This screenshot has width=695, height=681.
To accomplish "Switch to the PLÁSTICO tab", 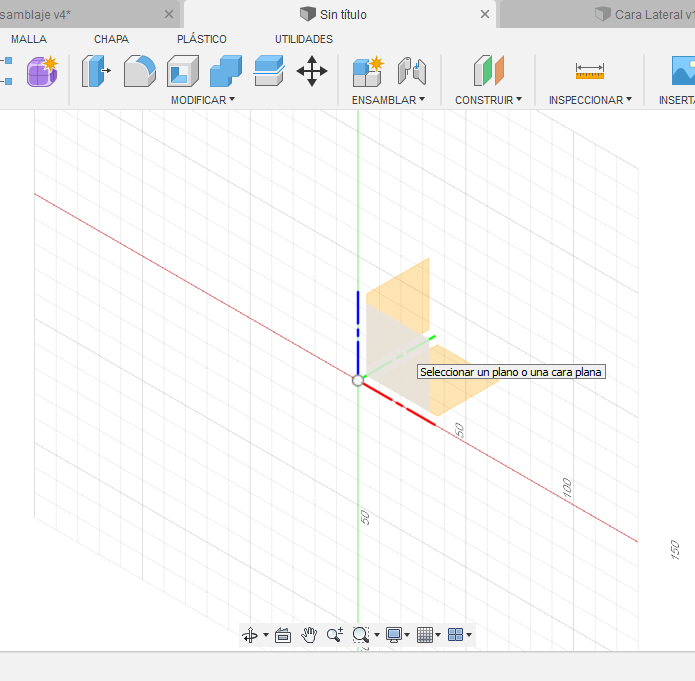I will point(202,39).
